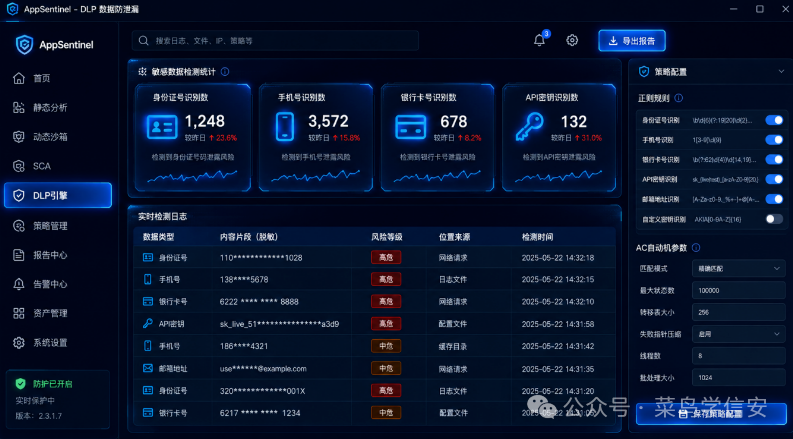Click the 风险等级 column header
Viewport: 793px width, 439px height.
coord(386,237)
